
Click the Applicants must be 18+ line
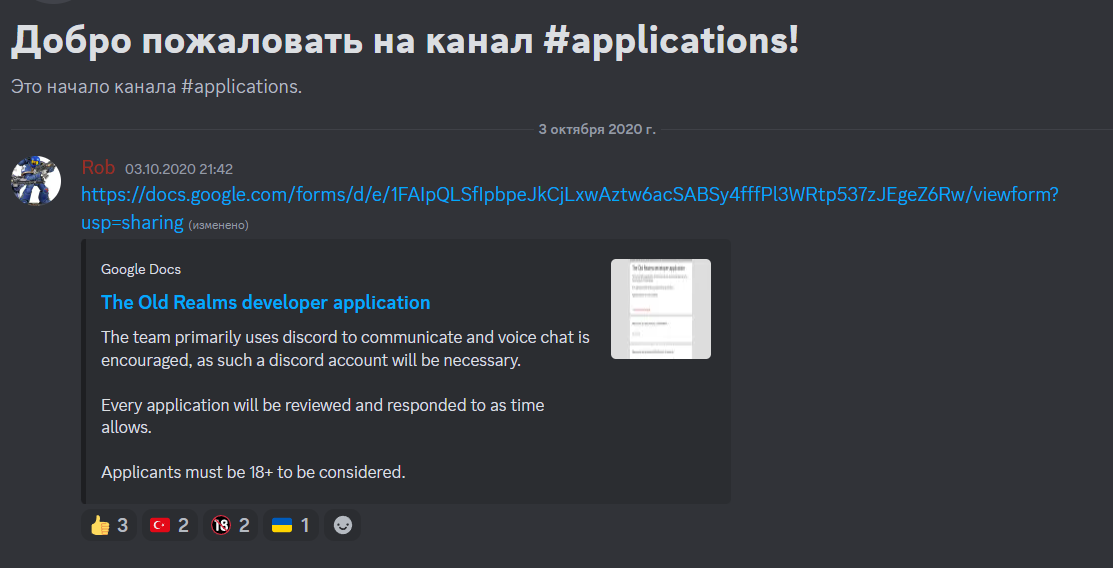tap(253, 472)
